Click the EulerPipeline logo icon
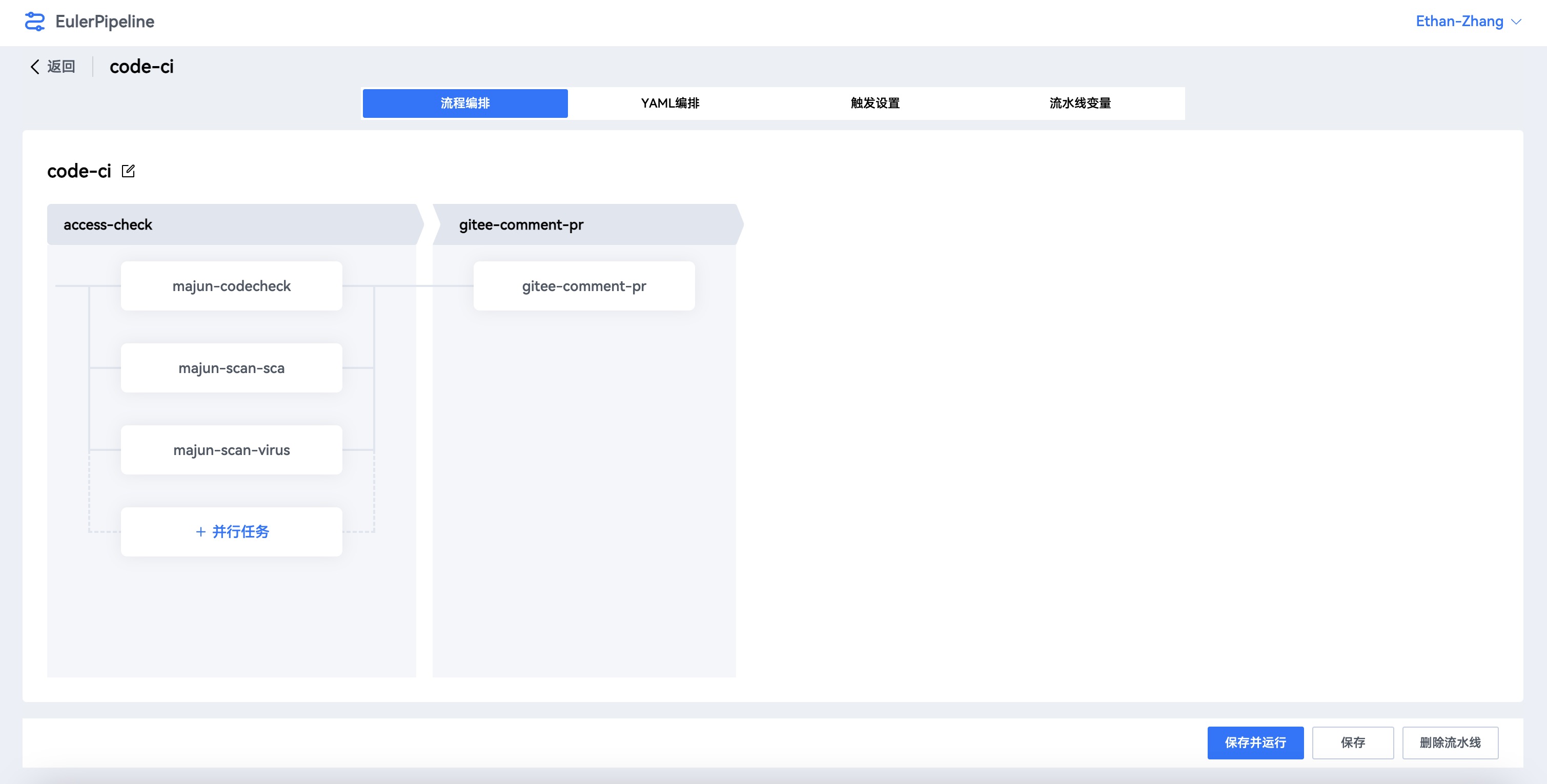 [x=34, y=22]
